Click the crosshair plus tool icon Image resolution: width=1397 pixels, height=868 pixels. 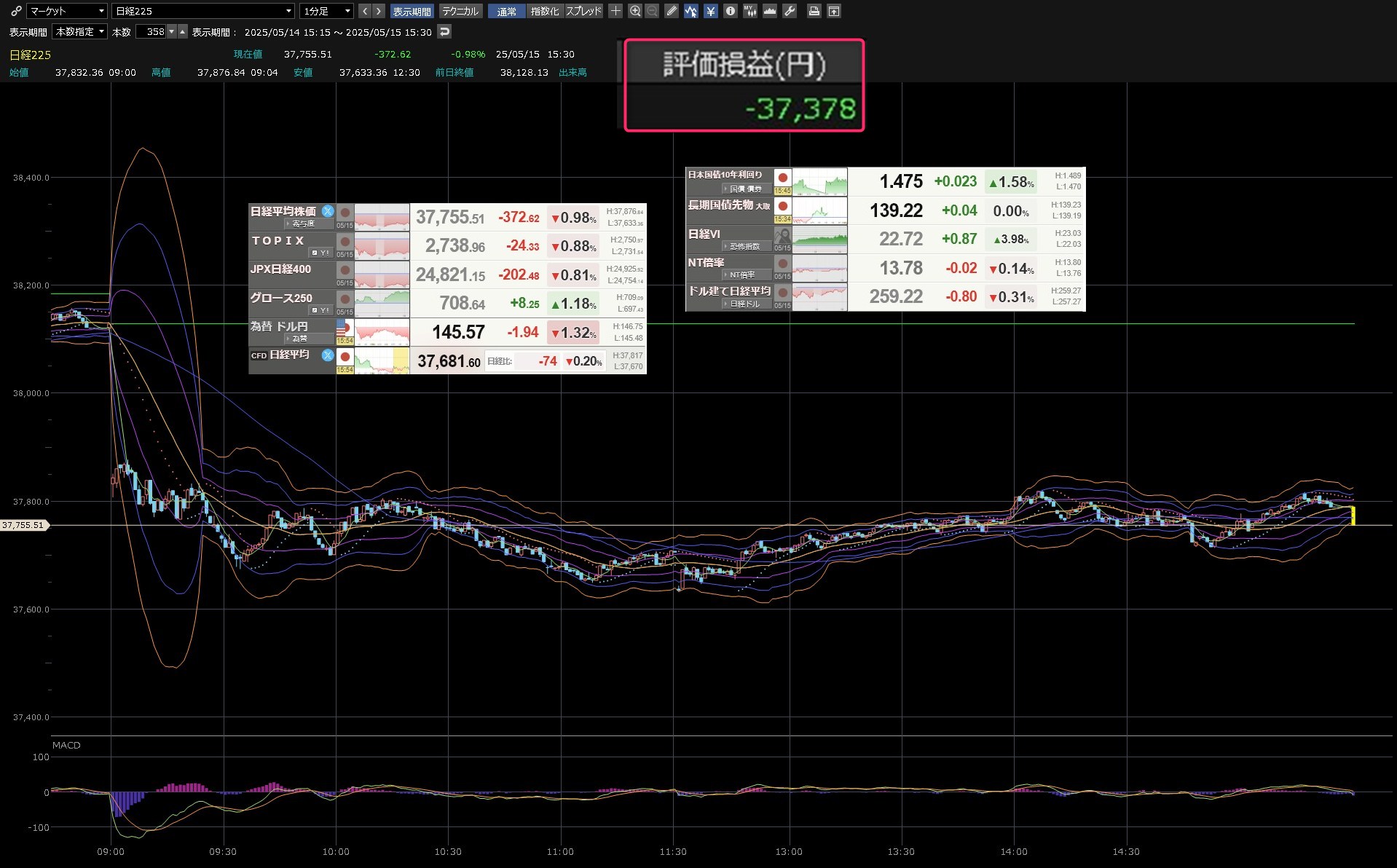point(615,11)
